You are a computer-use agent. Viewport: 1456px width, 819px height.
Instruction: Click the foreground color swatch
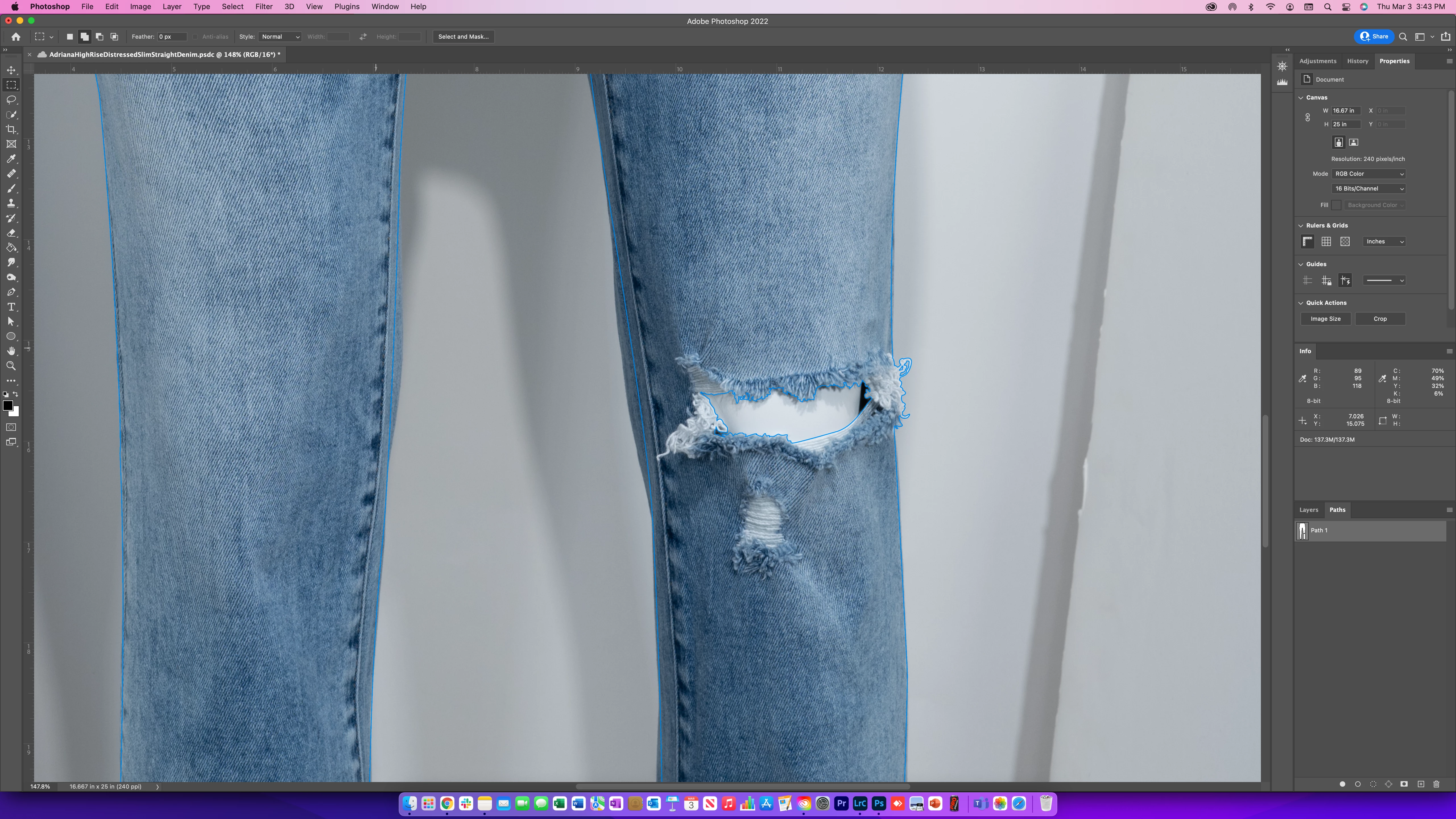click(7, 405)
